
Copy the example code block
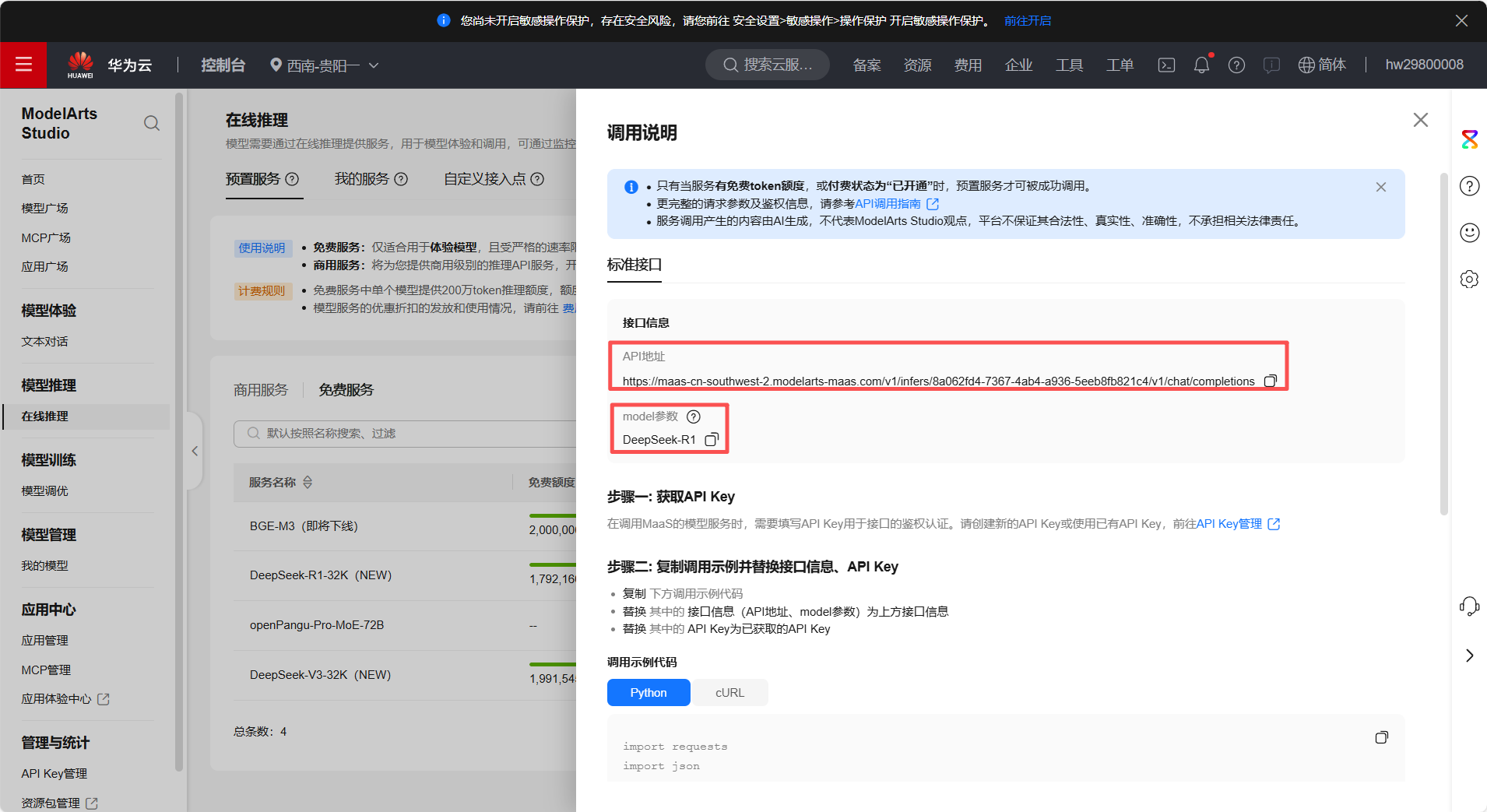click(1382, 737)
